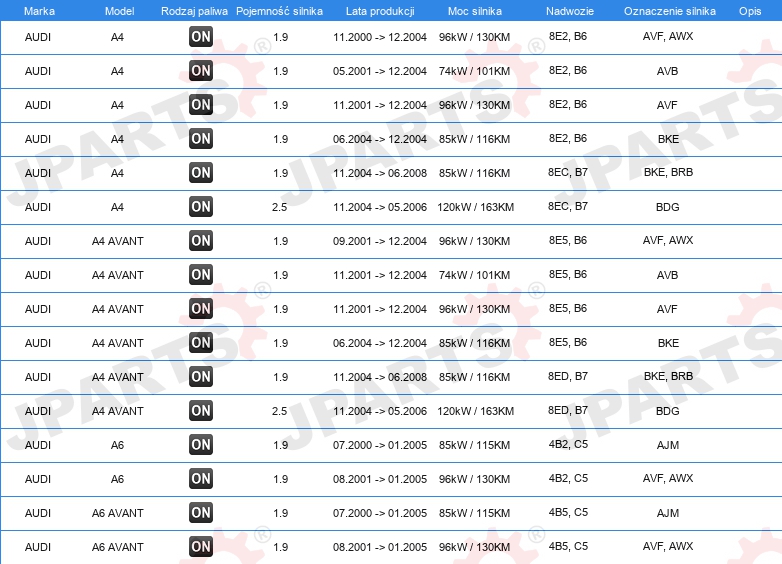Viewport: 782px width, 564px height.
Task: Click the ON diesel icon in the A4 11.2000 row
Action: (201, 37)
